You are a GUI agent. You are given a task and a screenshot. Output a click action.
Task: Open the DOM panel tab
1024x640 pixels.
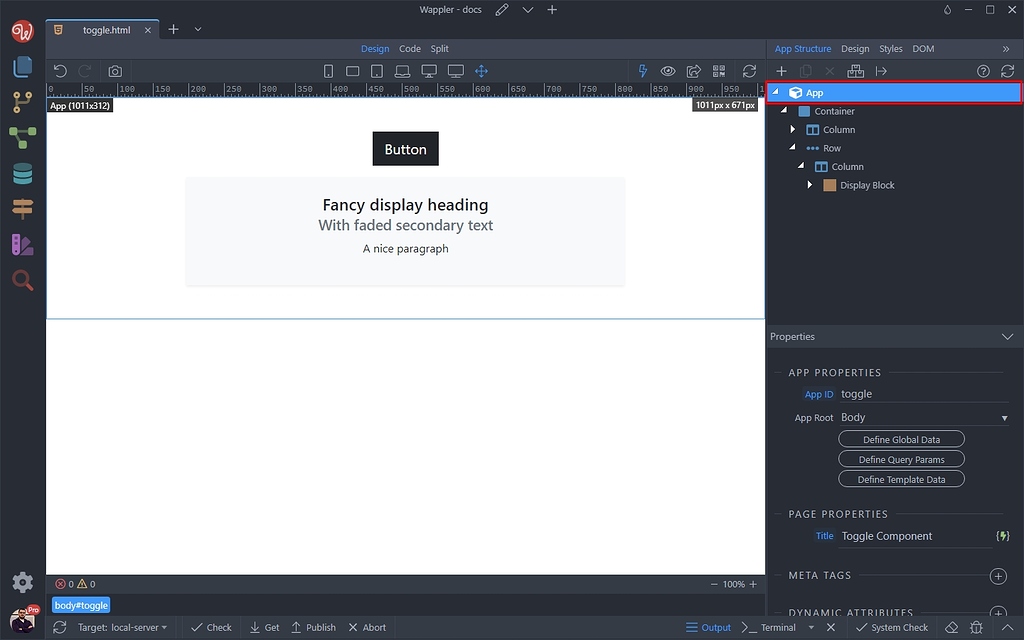(x=922, y=48)
